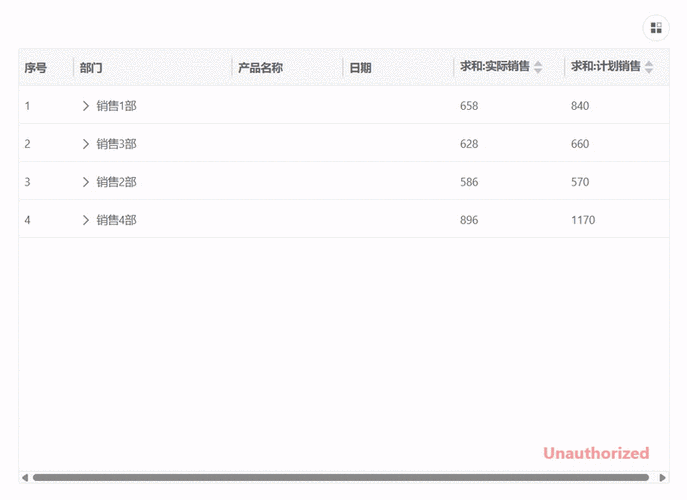Click row number 2 in 序号 column
Image resolution: width=687 pixels, height=500 pixels.
[x=27, y=144]
